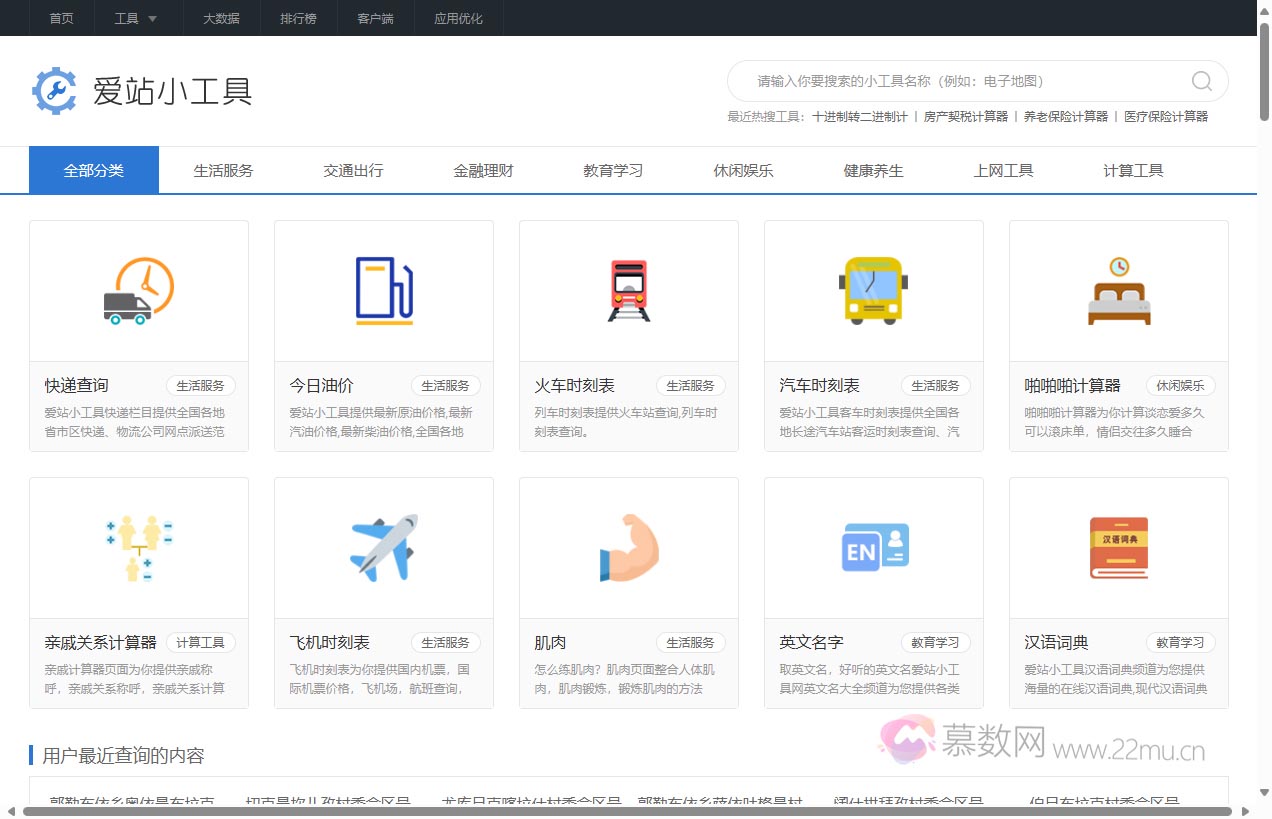Click the search magnifier icon
This screenshot has height=819, width=1272.
click(1199, 81)
